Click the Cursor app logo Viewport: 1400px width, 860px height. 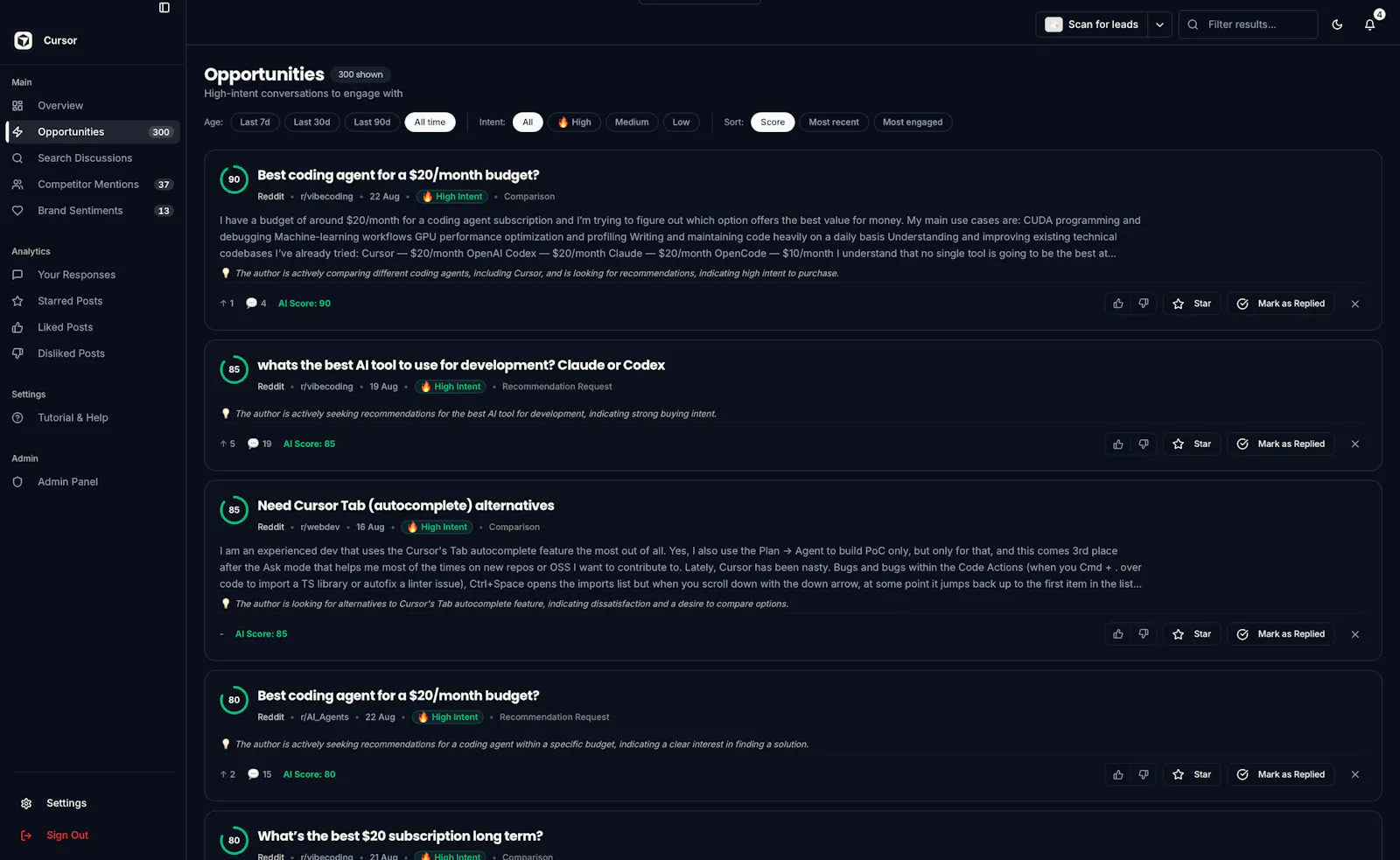[24, 40]
